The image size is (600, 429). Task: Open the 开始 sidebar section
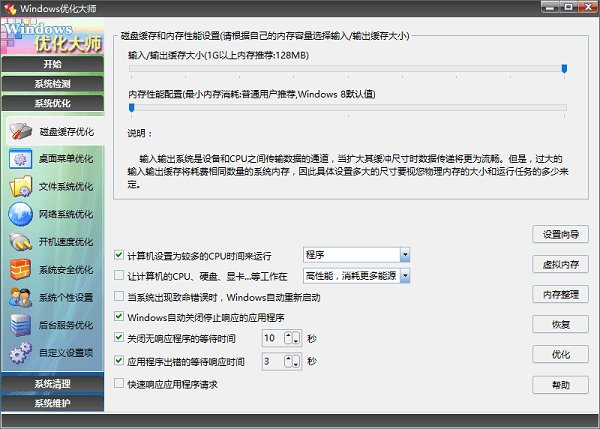pyautogui.click(x=52, y=64)
